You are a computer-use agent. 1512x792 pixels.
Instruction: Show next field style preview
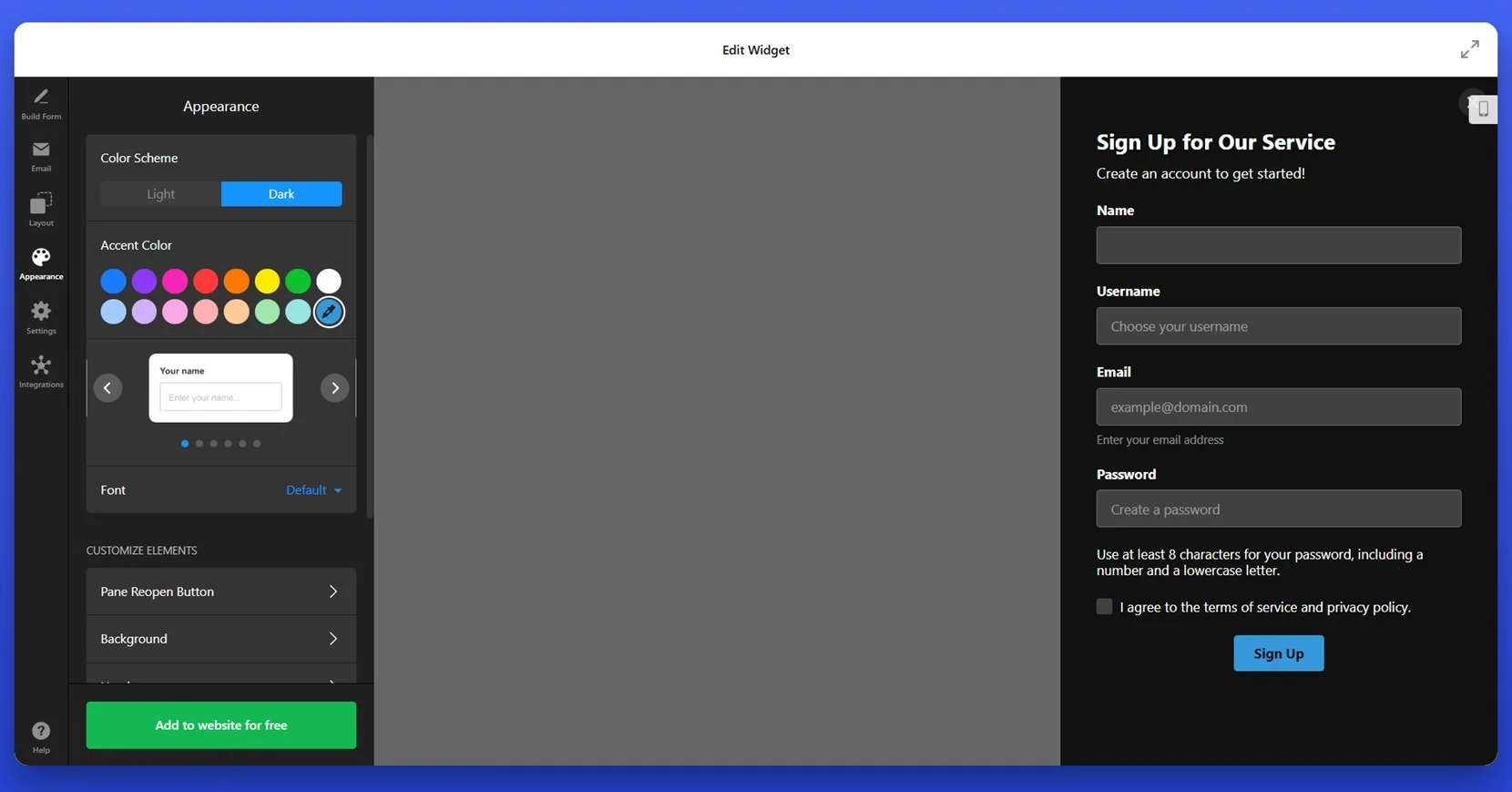(x=334, y=388)
